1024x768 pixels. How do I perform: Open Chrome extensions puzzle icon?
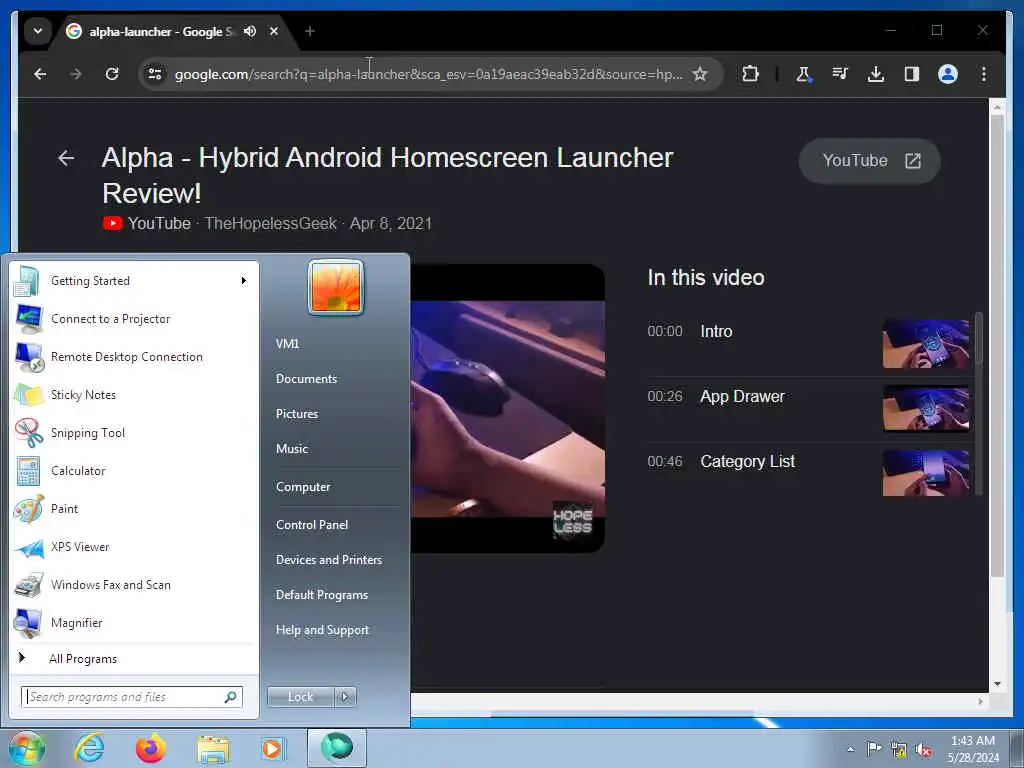(x=750, y=74)
